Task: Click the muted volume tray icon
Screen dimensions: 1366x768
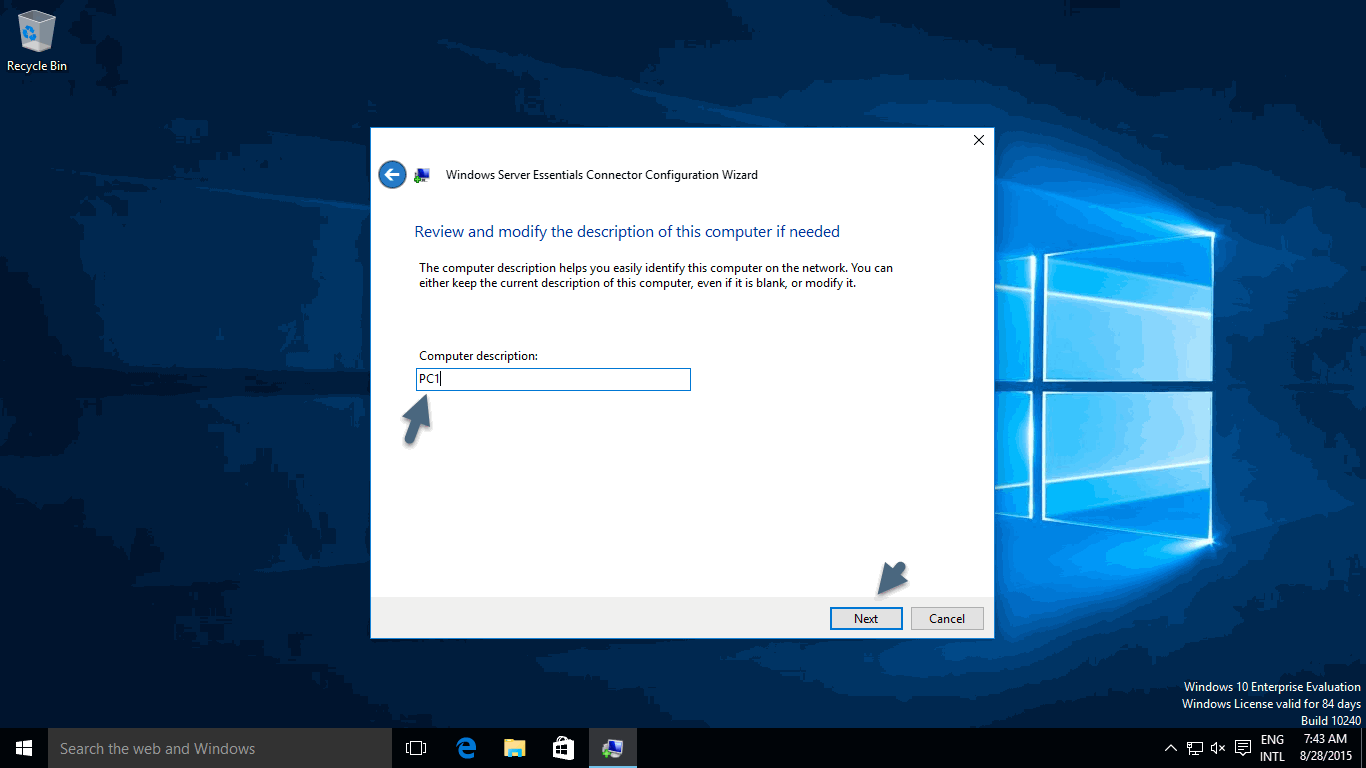Action: click(1218, 748)
